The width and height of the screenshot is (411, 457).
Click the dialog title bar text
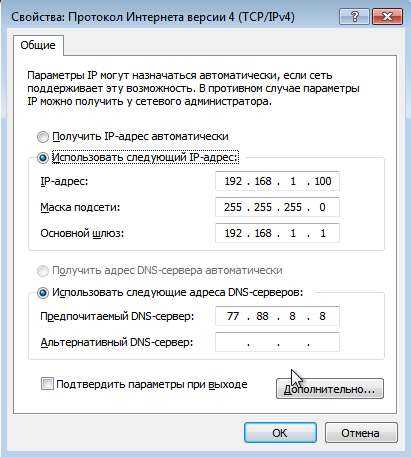pyautogui.click(x=153, y=17)
